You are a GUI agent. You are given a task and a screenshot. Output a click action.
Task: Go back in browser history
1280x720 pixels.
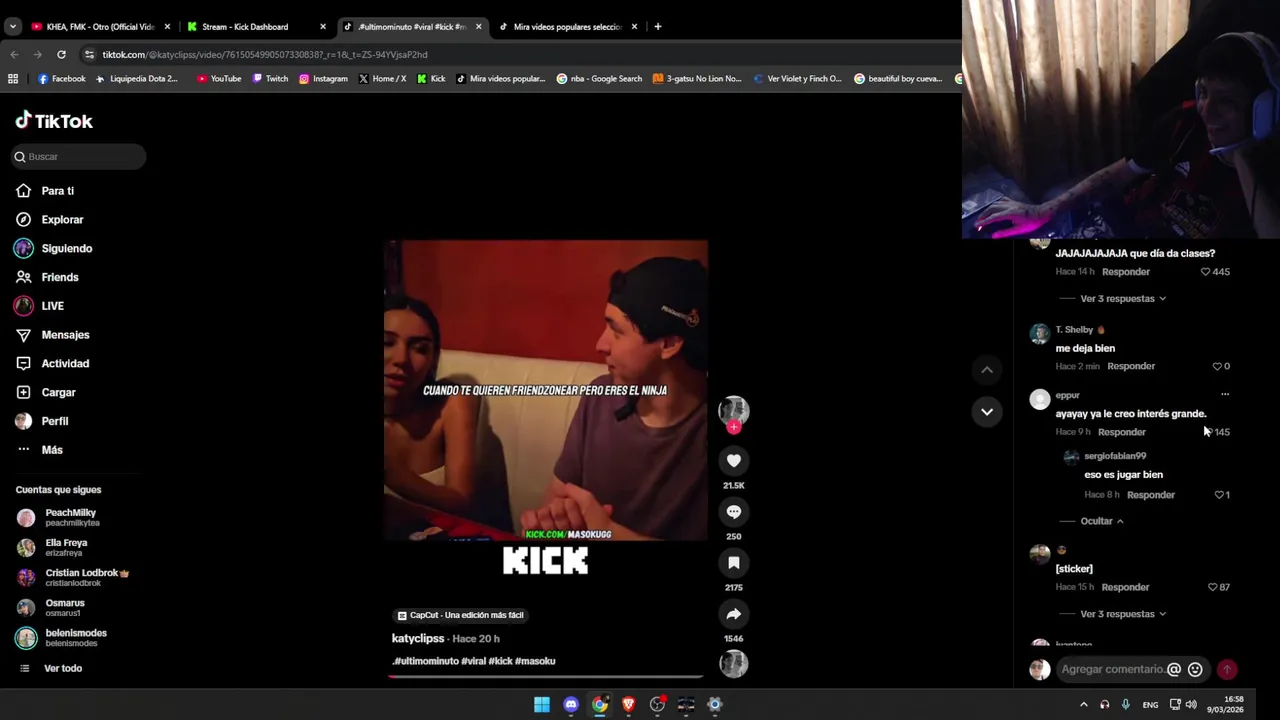pyautogui.click(x=14, y=54)
